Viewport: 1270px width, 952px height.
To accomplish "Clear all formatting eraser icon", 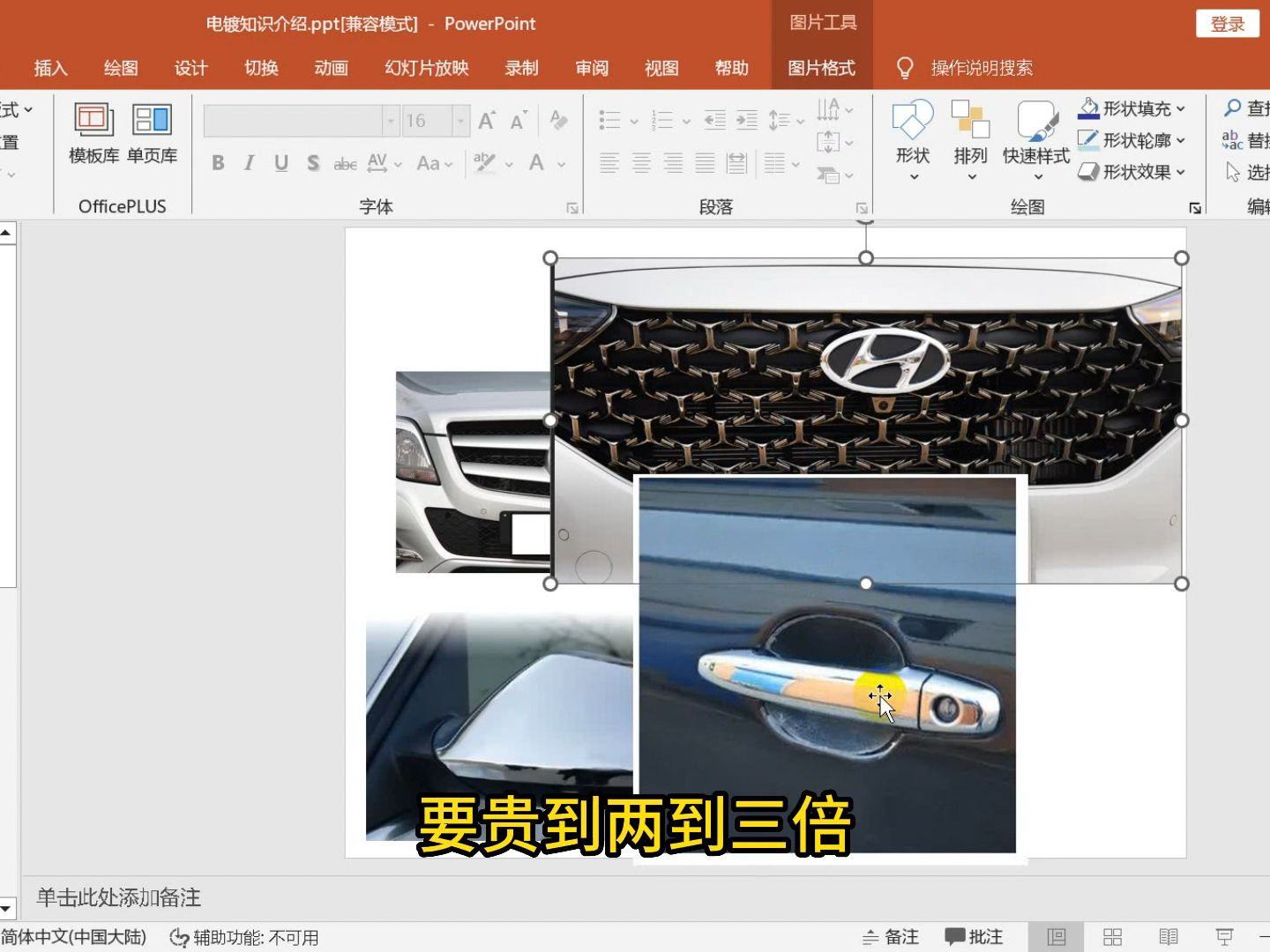I will (558, 120).
